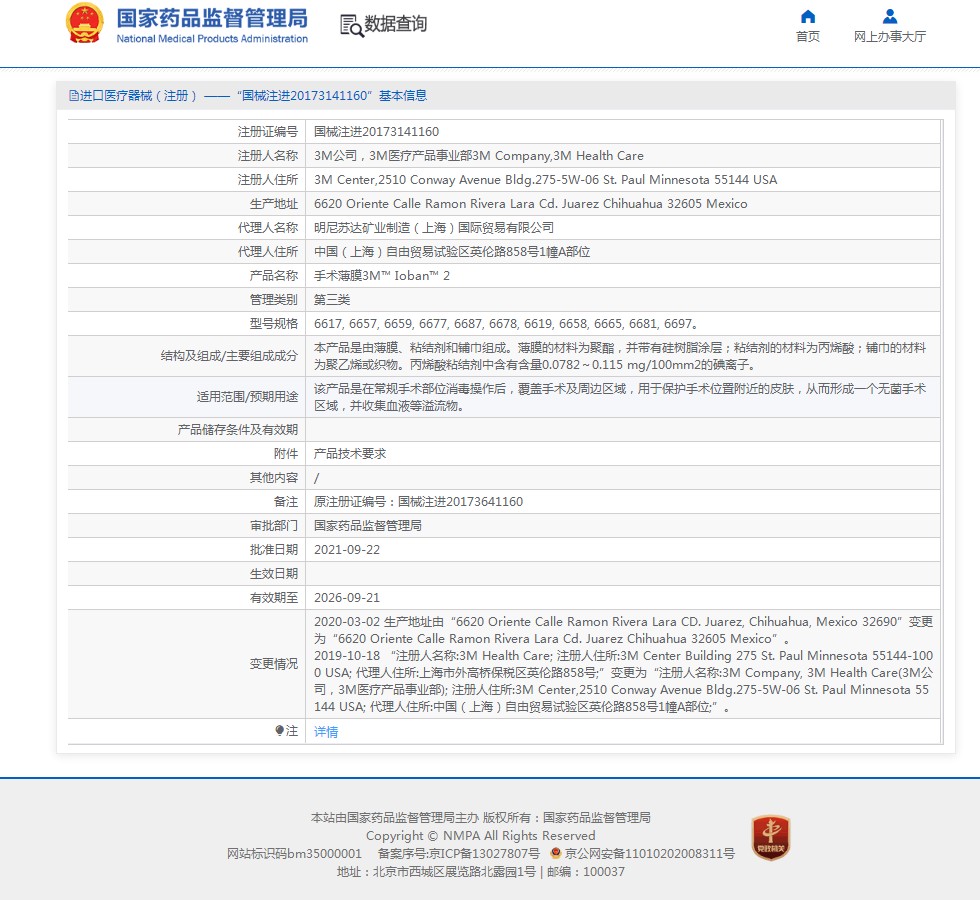The image size is (980, 900).
Task: Select product name 手术薄膜3M Ioban 2
Action: click(382, 276)
